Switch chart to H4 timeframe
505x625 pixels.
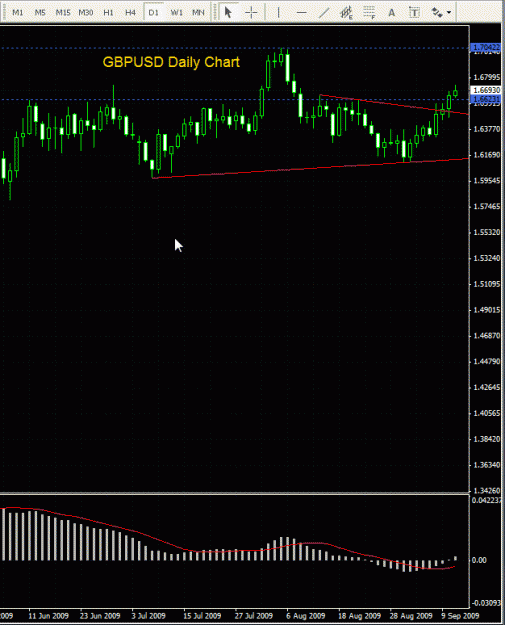pyautogui.click(x=130, y=12)
